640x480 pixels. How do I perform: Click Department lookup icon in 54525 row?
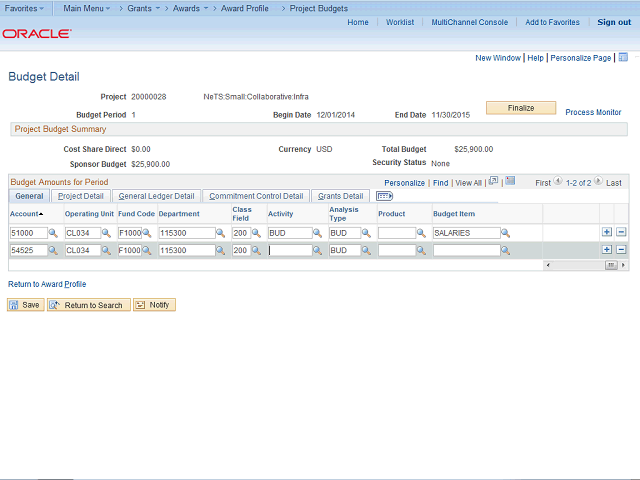click(222, 251)
